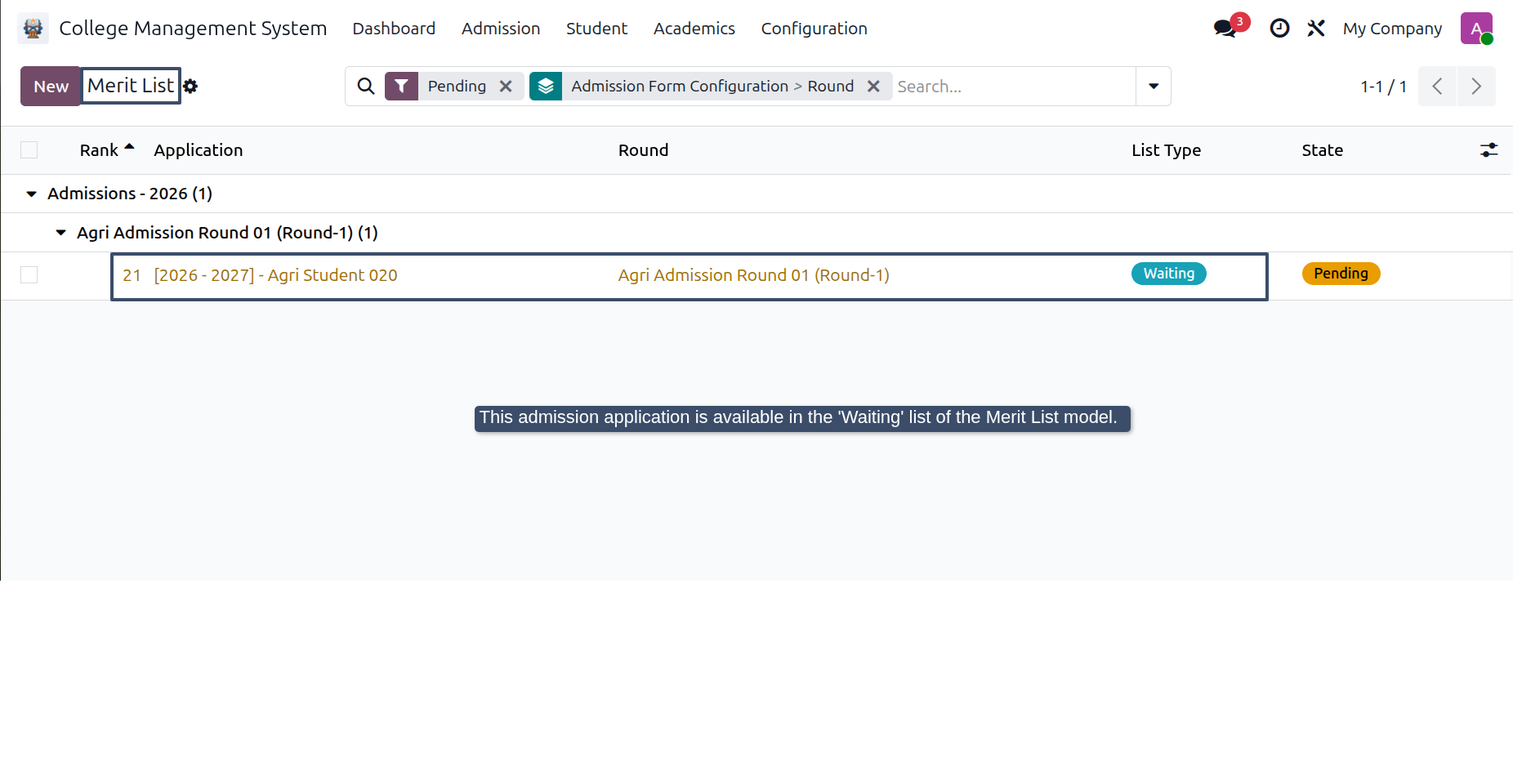Click rank value 21 in the row
Screen dimensions: 1513x784
point(132,275)
